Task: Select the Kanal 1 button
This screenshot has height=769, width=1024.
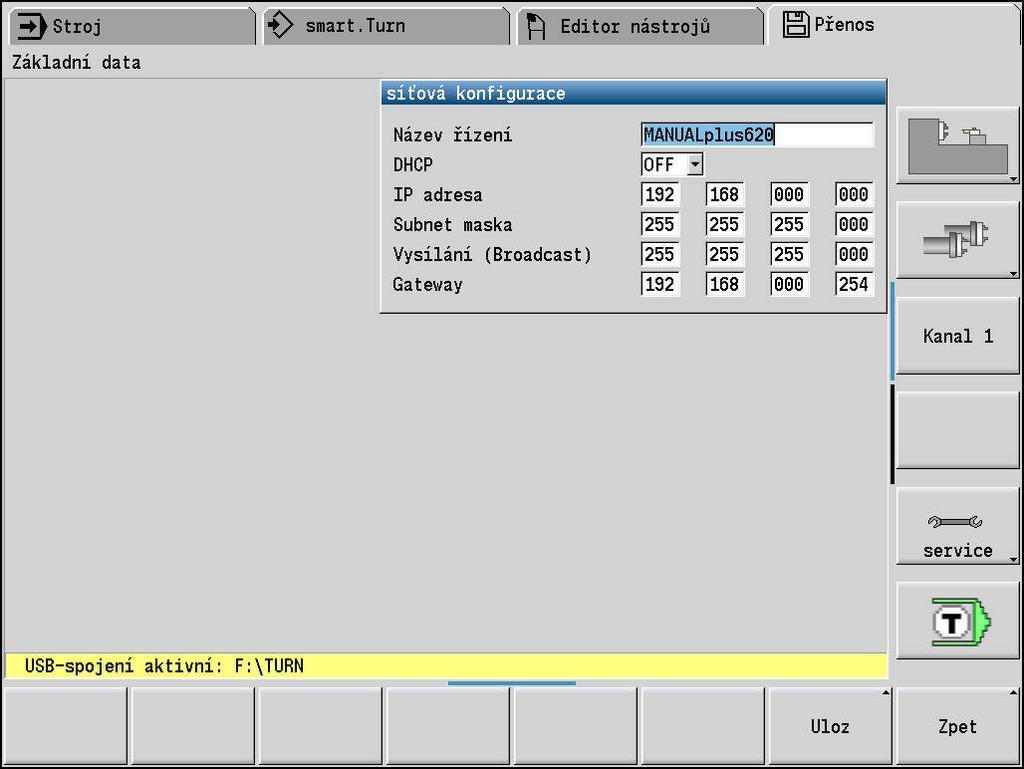Action: [x=957, y=336]
